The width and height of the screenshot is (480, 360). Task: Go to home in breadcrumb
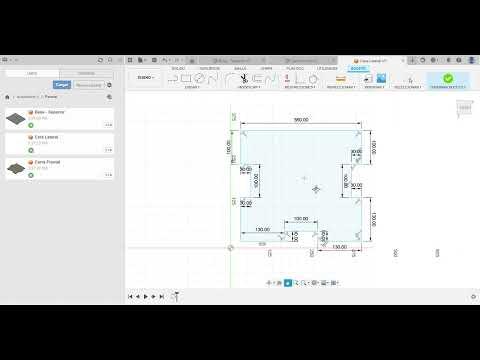[x=7, y=97]
